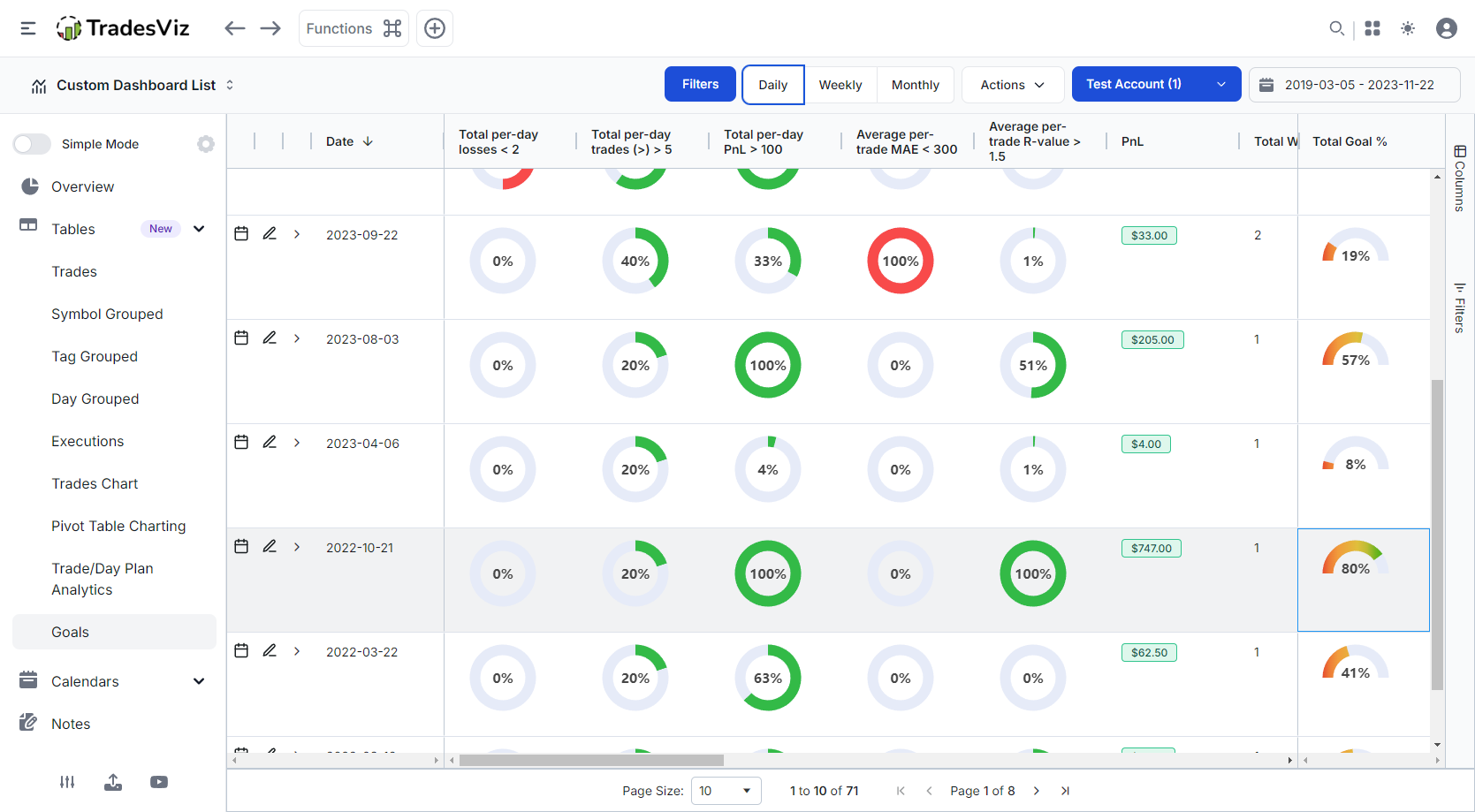
Task: Edit the 2023-04-06 goal row
Action: point(270,442)
